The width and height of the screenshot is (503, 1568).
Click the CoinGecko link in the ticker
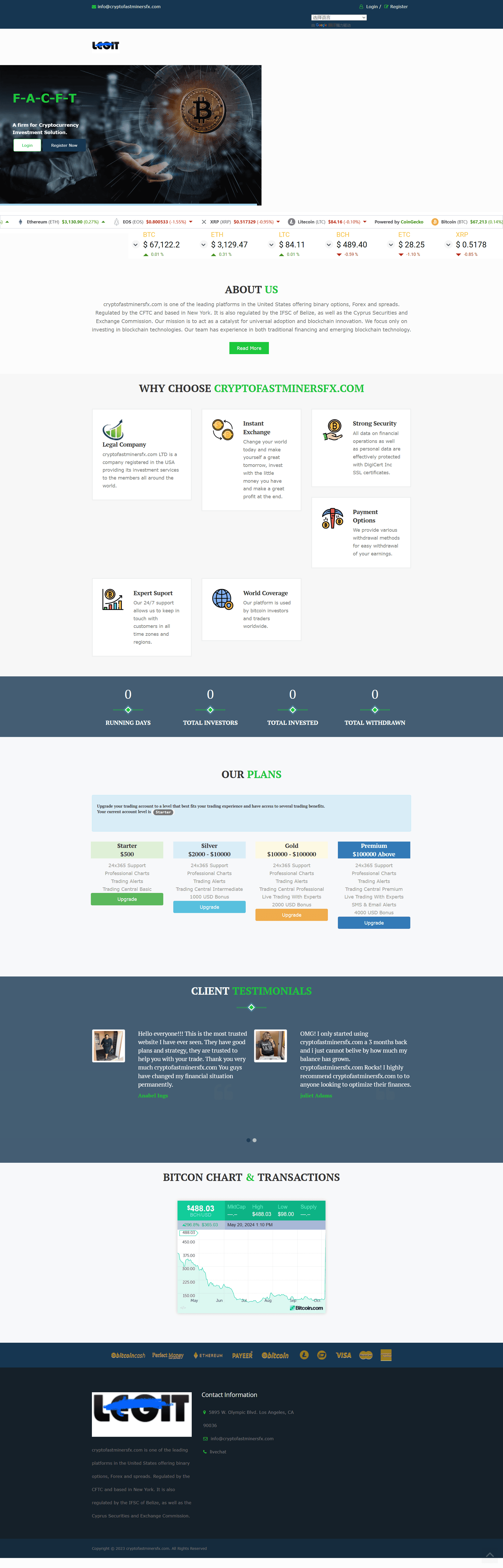[412, 222]
